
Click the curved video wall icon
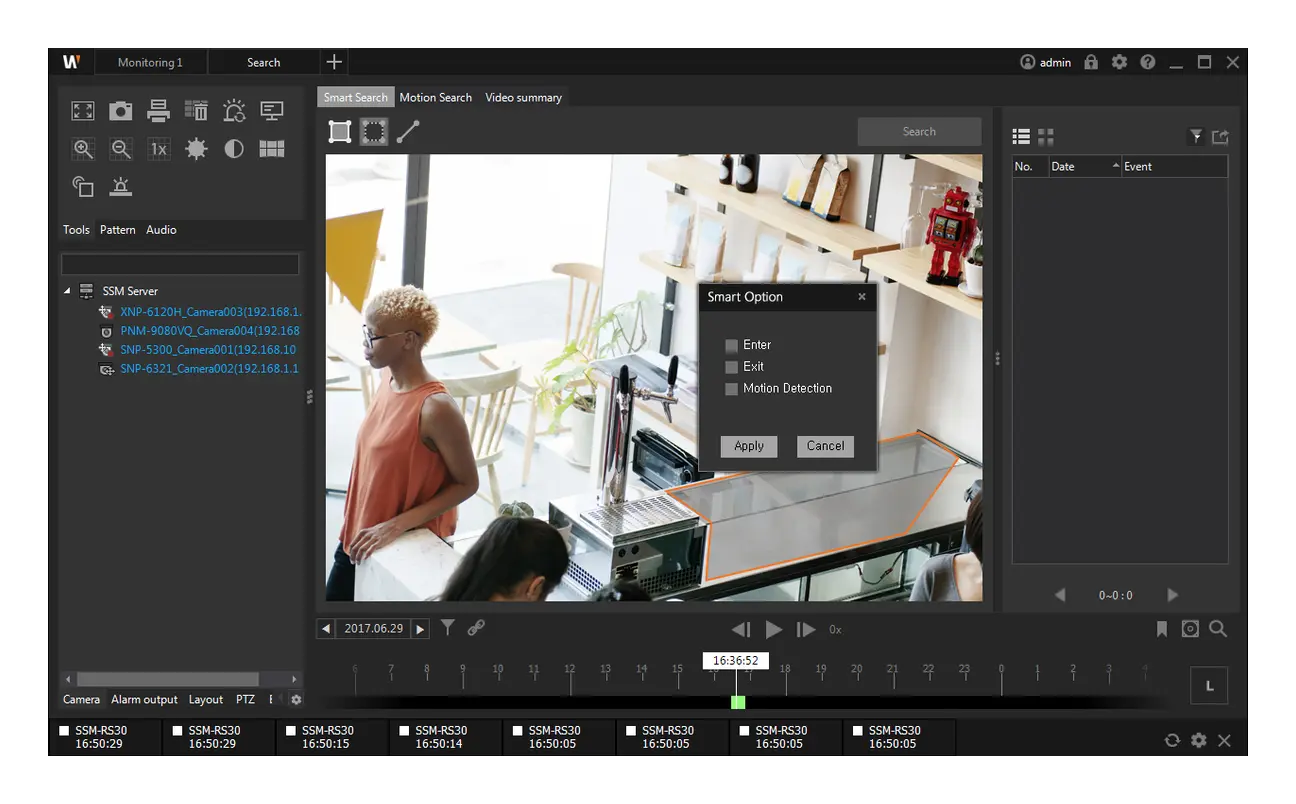tap(272, 149)
